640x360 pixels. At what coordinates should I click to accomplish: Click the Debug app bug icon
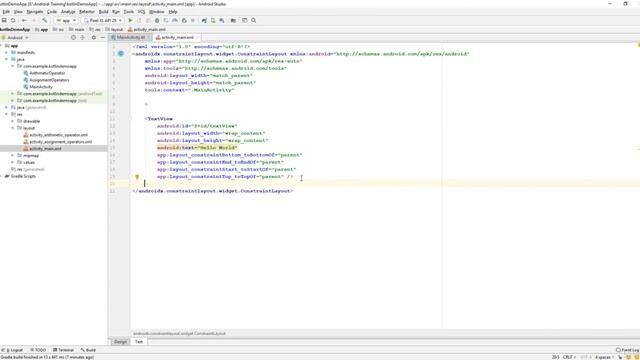click(157, 20)
